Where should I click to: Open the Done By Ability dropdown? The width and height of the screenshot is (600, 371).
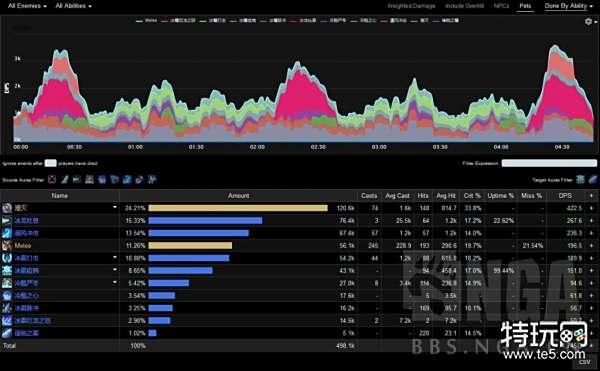click(568, 6)
